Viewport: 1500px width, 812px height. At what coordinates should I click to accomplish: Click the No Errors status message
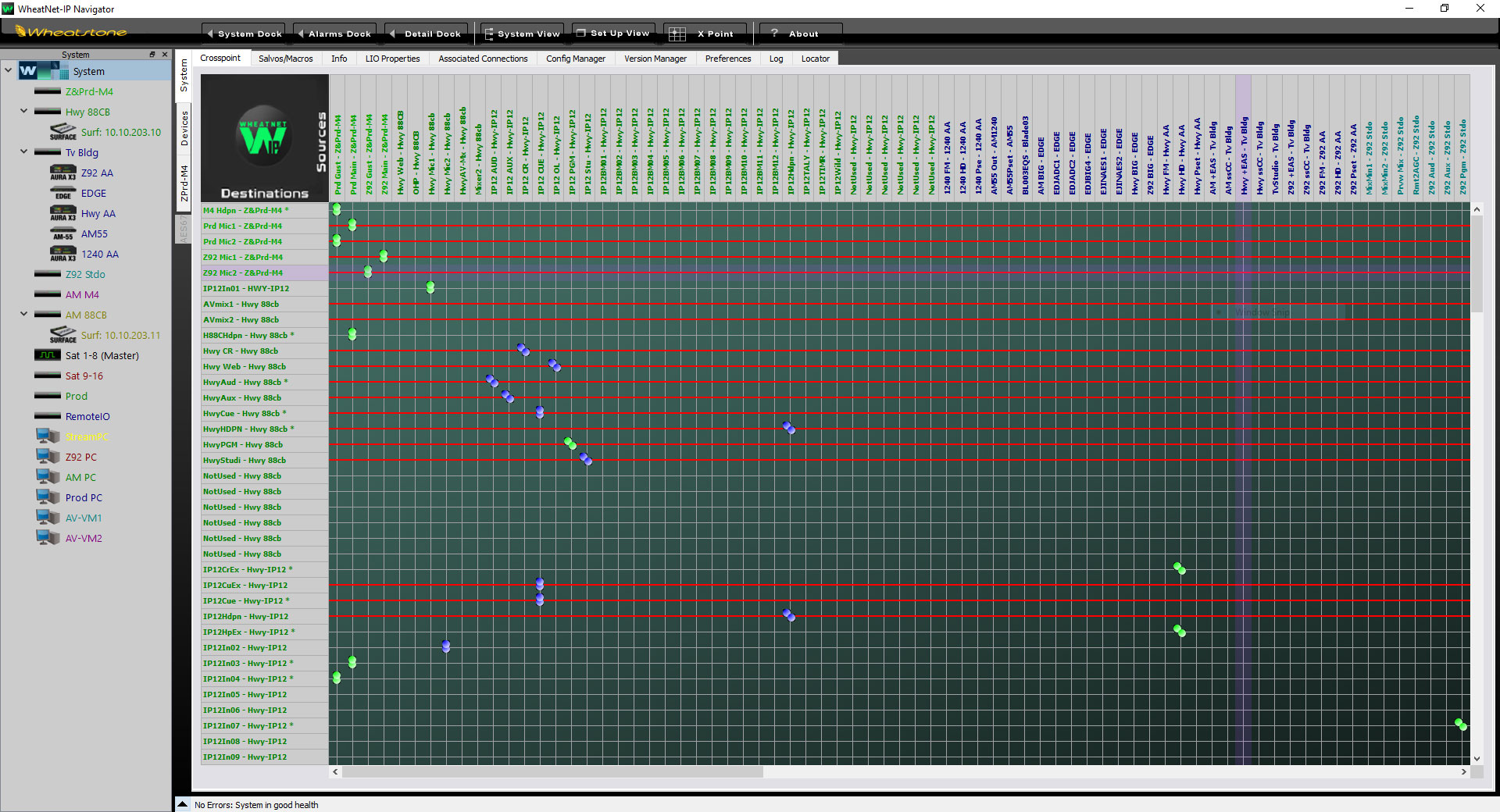[256, 805]
